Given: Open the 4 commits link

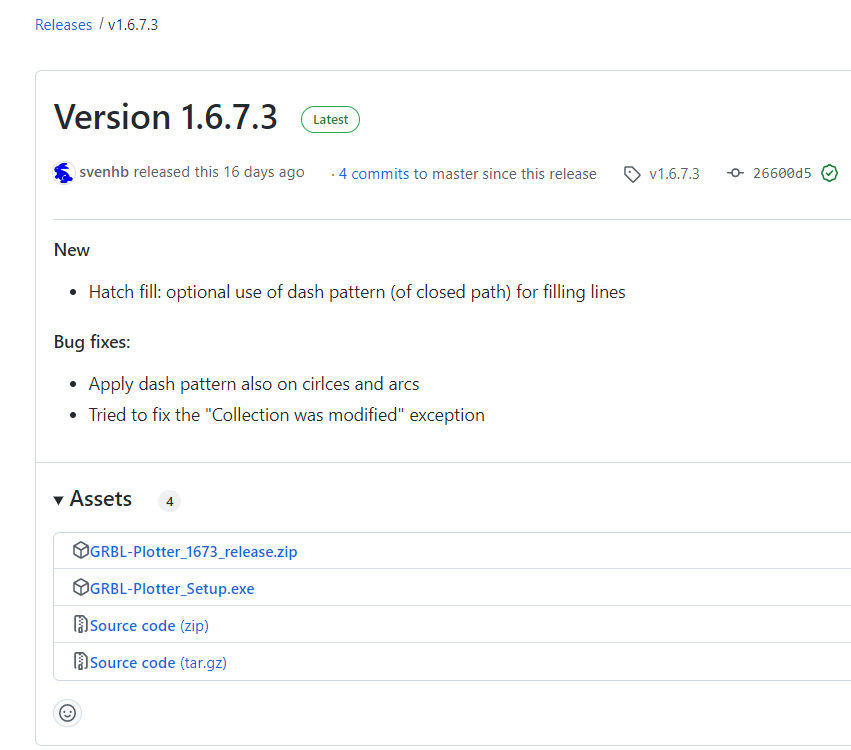Looking at the screenshot, I should pyautogui.click(x=373, y=174).
